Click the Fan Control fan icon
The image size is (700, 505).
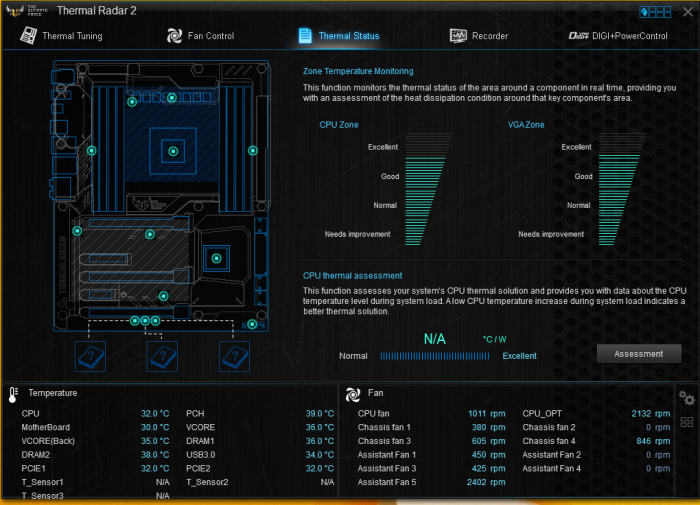point(174,36)
